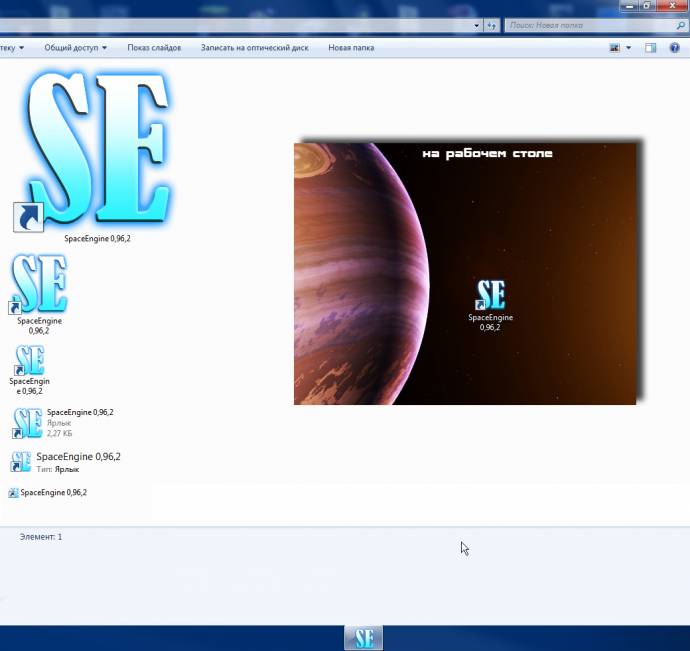Click the address bar refresh button

tap(492, 26)
